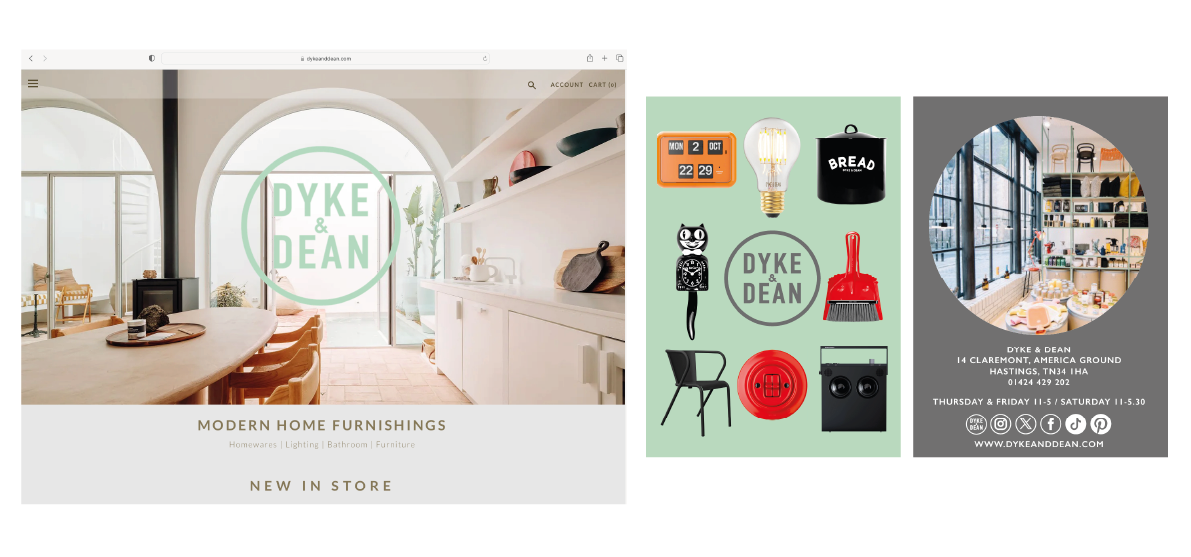Viewport: 1191px width, 557px height.
Task: Open the X (Twitter) icon
Action: [x=1025, y=424]
